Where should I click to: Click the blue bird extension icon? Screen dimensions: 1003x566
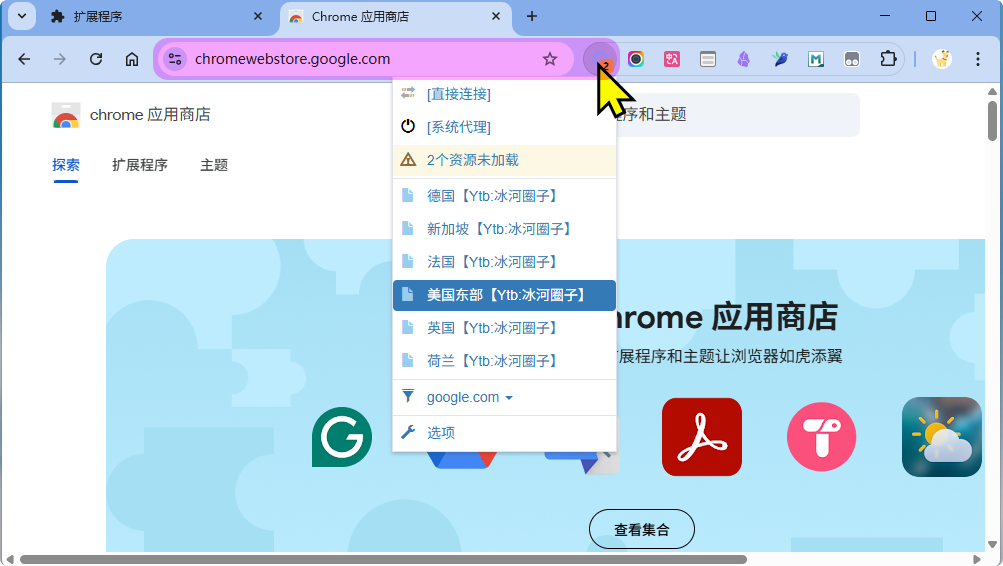tap(780, 59)
